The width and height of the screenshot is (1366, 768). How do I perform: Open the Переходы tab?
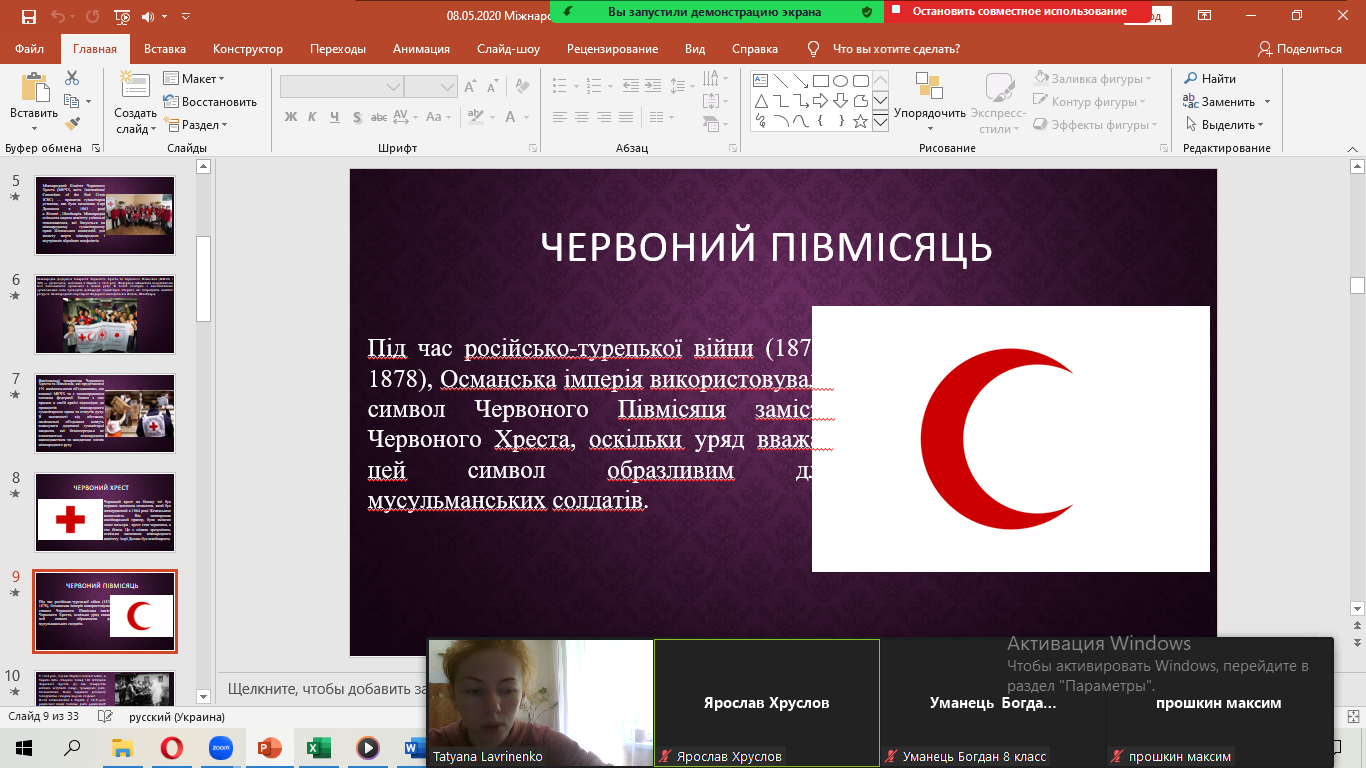pos(338,49)
